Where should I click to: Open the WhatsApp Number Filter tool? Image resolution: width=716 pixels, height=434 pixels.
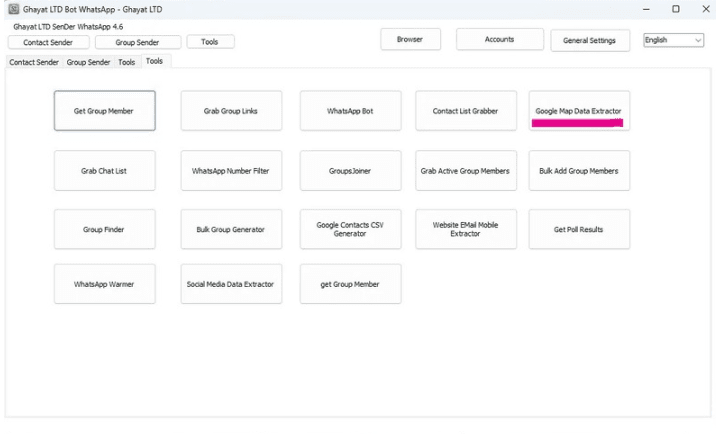231,171
